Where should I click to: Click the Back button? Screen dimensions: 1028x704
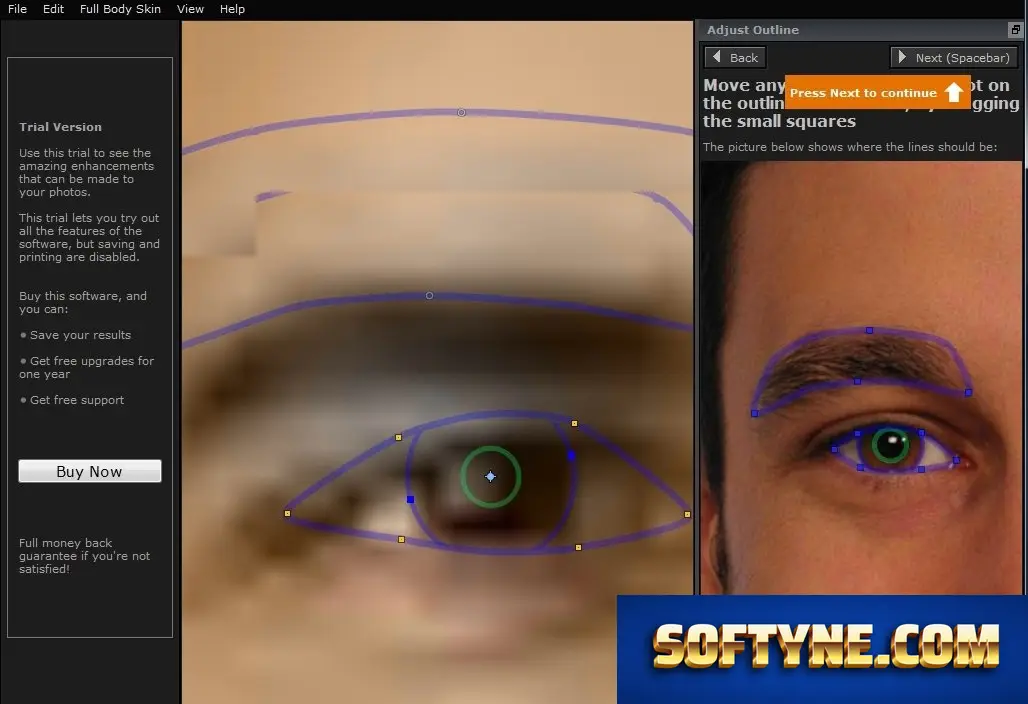735,58
